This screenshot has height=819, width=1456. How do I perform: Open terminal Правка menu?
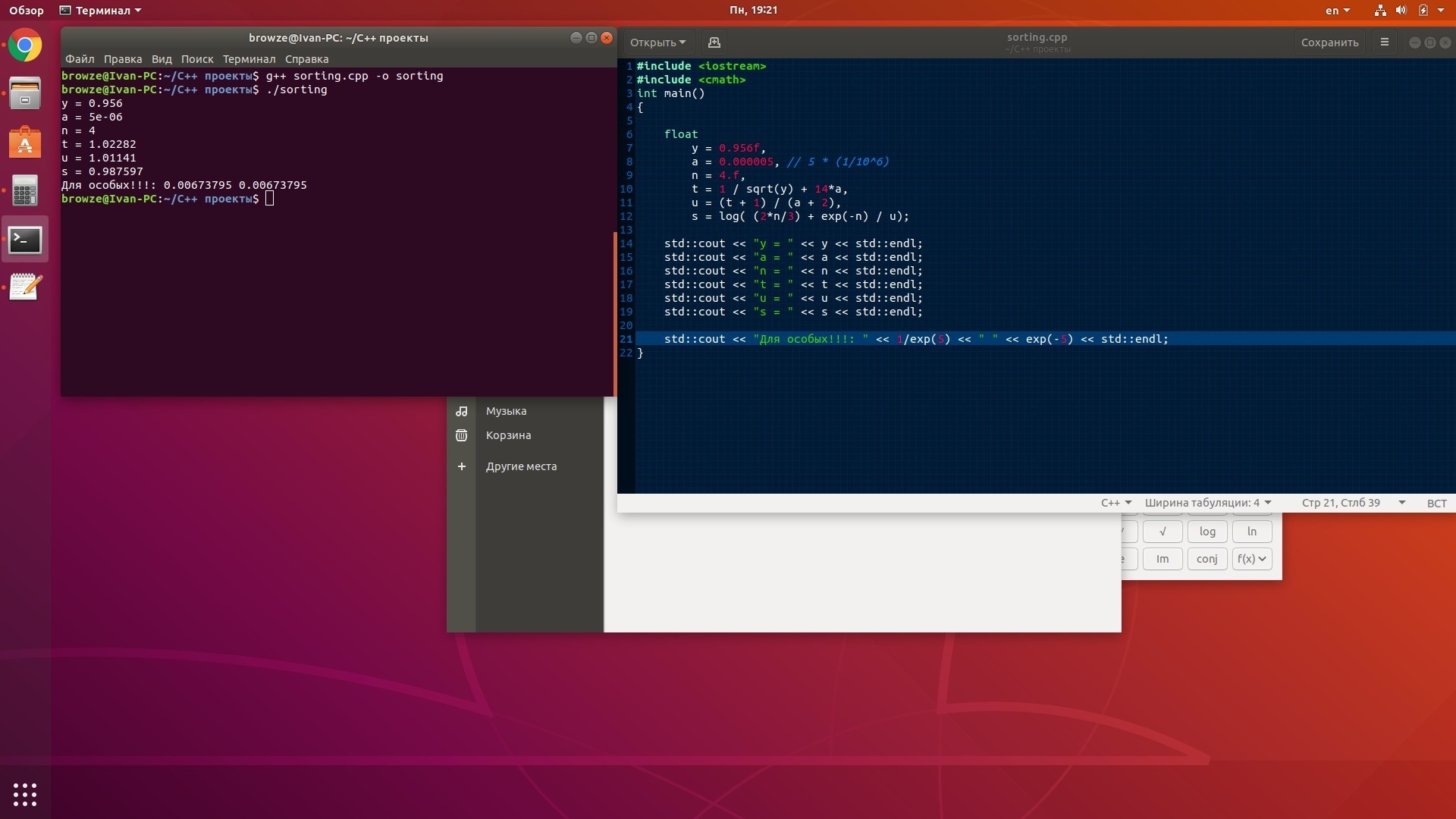point(122,59)
